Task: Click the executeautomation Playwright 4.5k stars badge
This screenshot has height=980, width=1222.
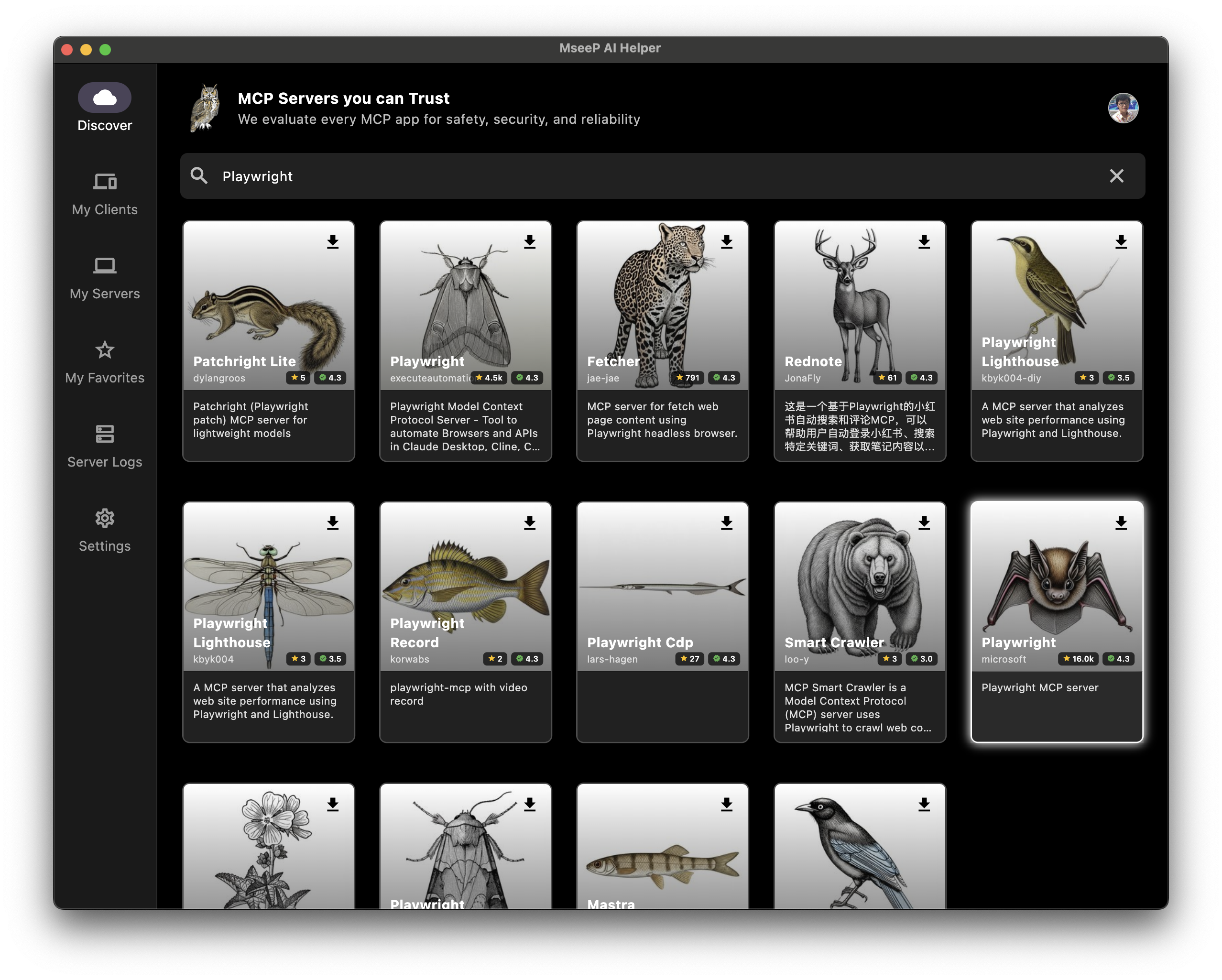Action: 489,378
